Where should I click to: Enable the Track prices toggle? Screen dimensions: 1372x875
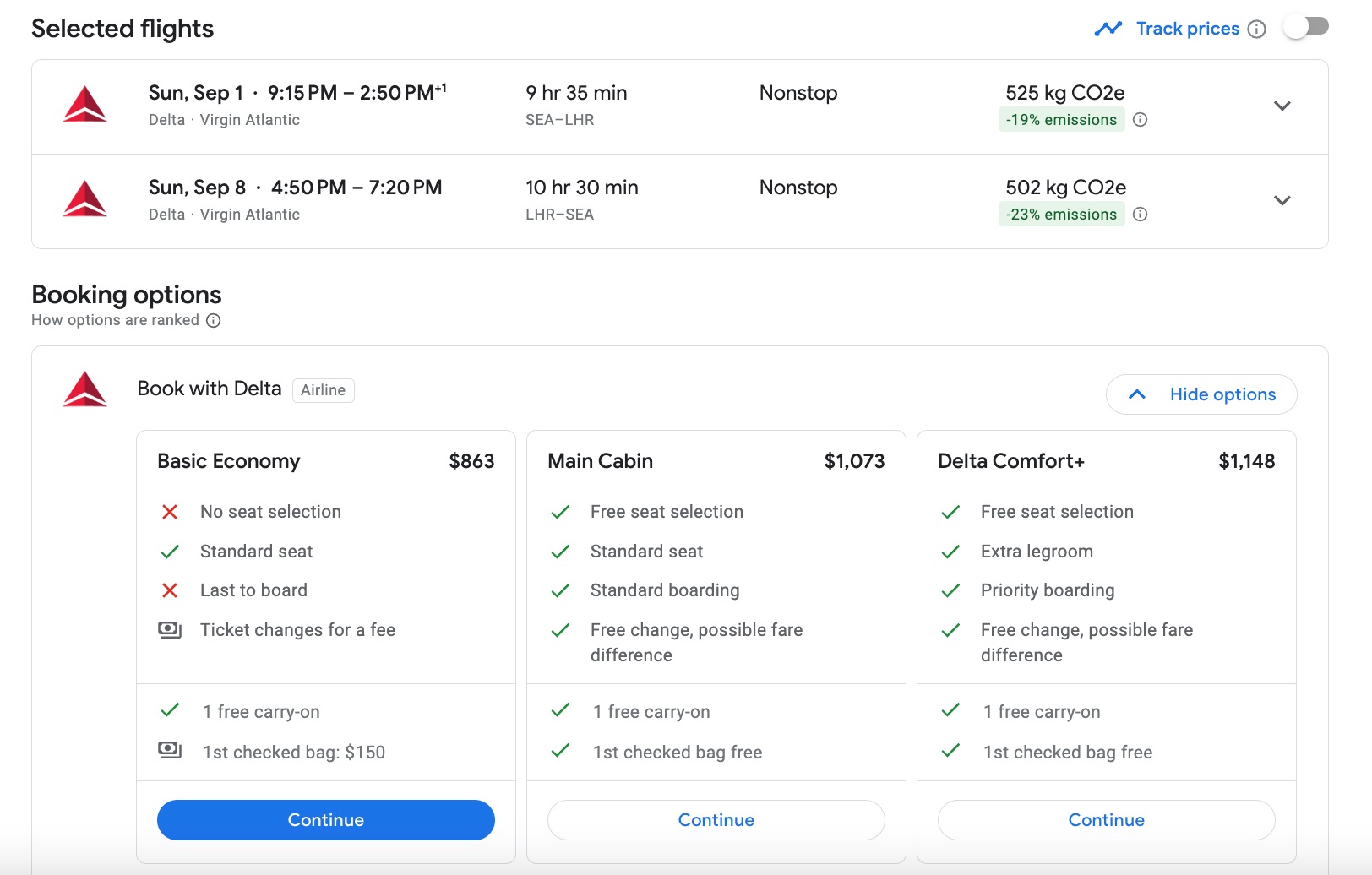[x=1305, y=27]
